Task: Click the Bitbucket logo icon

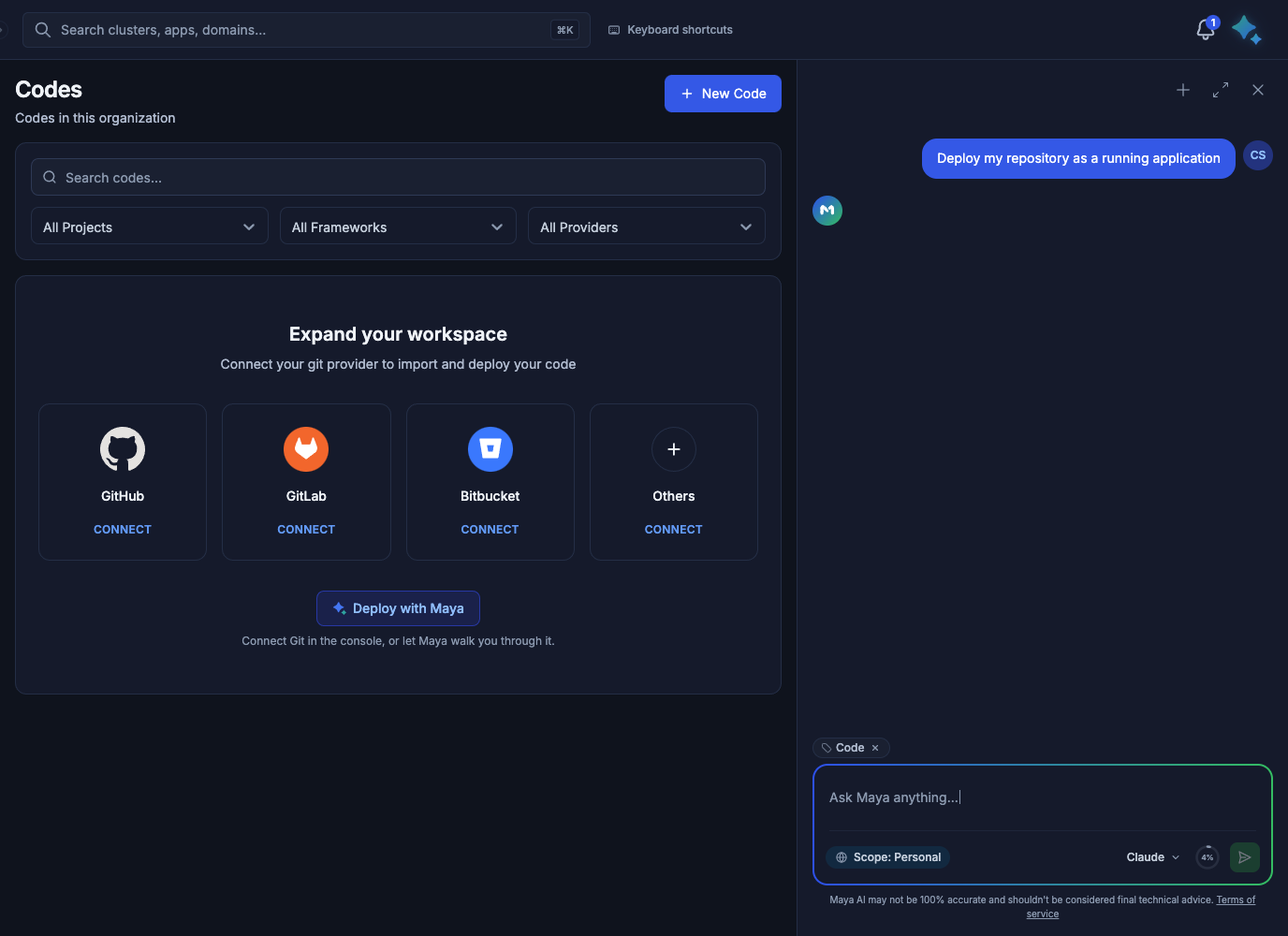Action: 490,449
